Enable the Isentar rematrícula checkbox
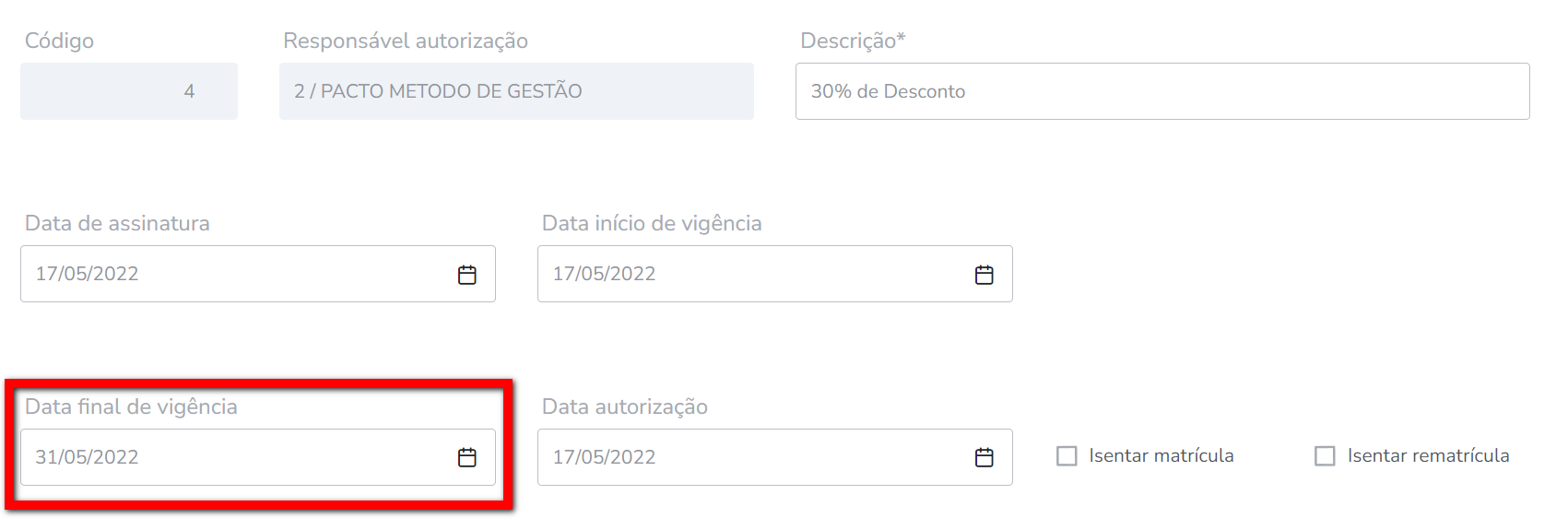The image size is (1568, 530). pyautogui.click(x=1325, y=456)
